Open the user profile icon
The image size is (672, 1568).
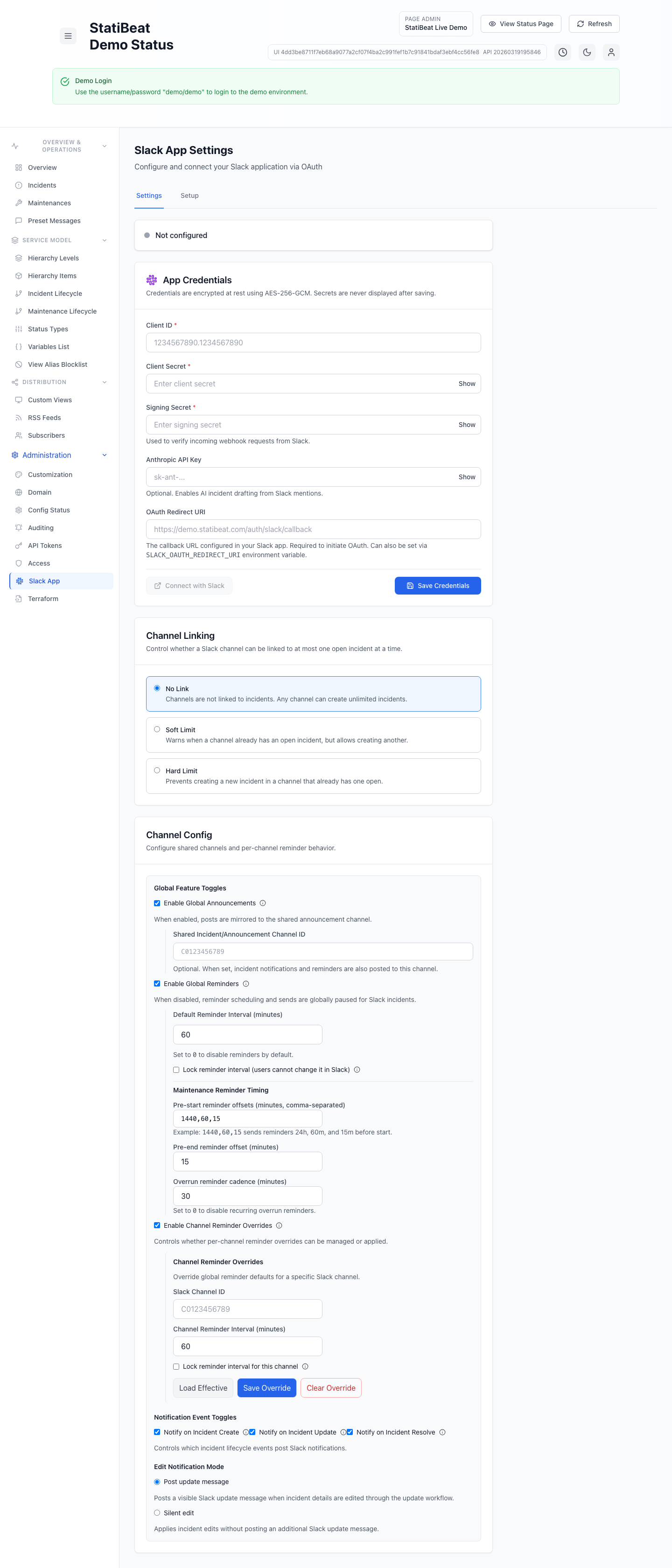click(x=611, y=52)
